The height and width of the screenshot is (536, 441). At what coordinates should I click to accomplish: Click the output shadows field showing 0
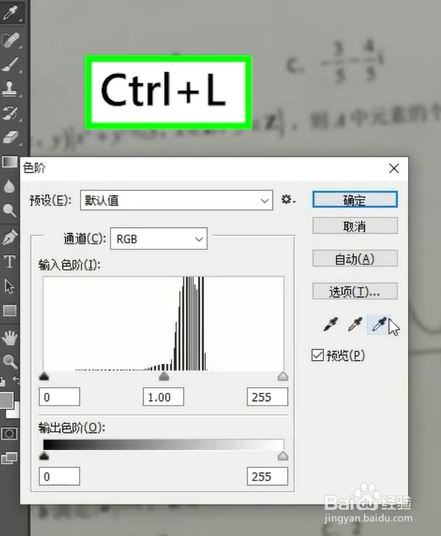(x=59, y=476)
